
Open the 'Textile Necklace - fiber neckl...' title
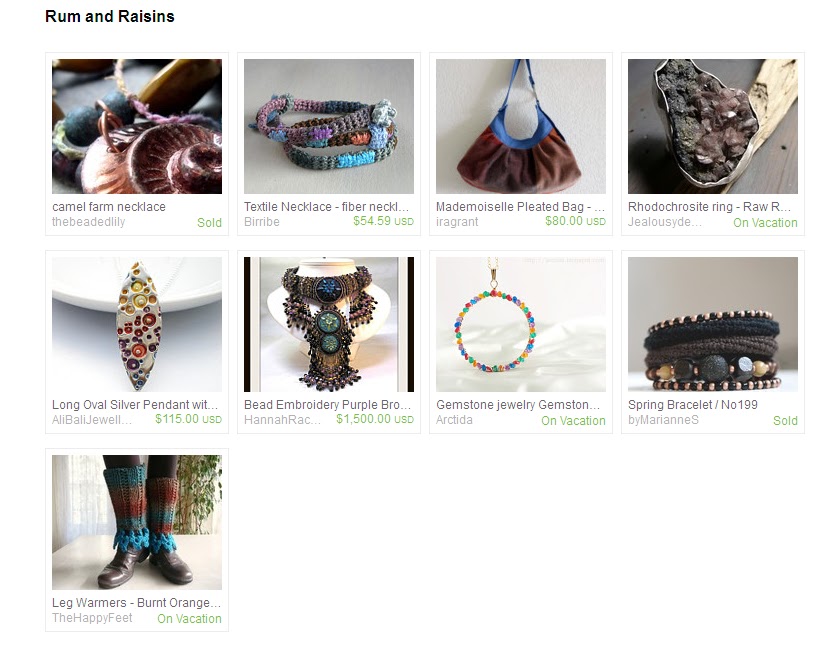pyautogui.click(x=326, y=207)
